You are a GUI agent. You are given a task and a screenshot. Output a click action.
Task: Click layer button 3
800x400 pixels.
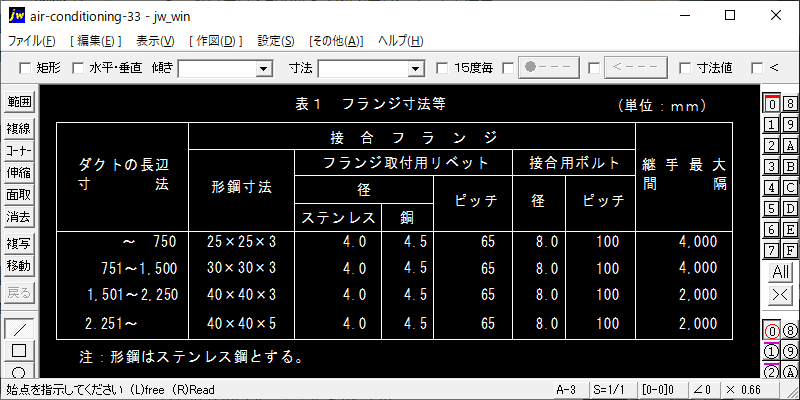click(772, 166)
